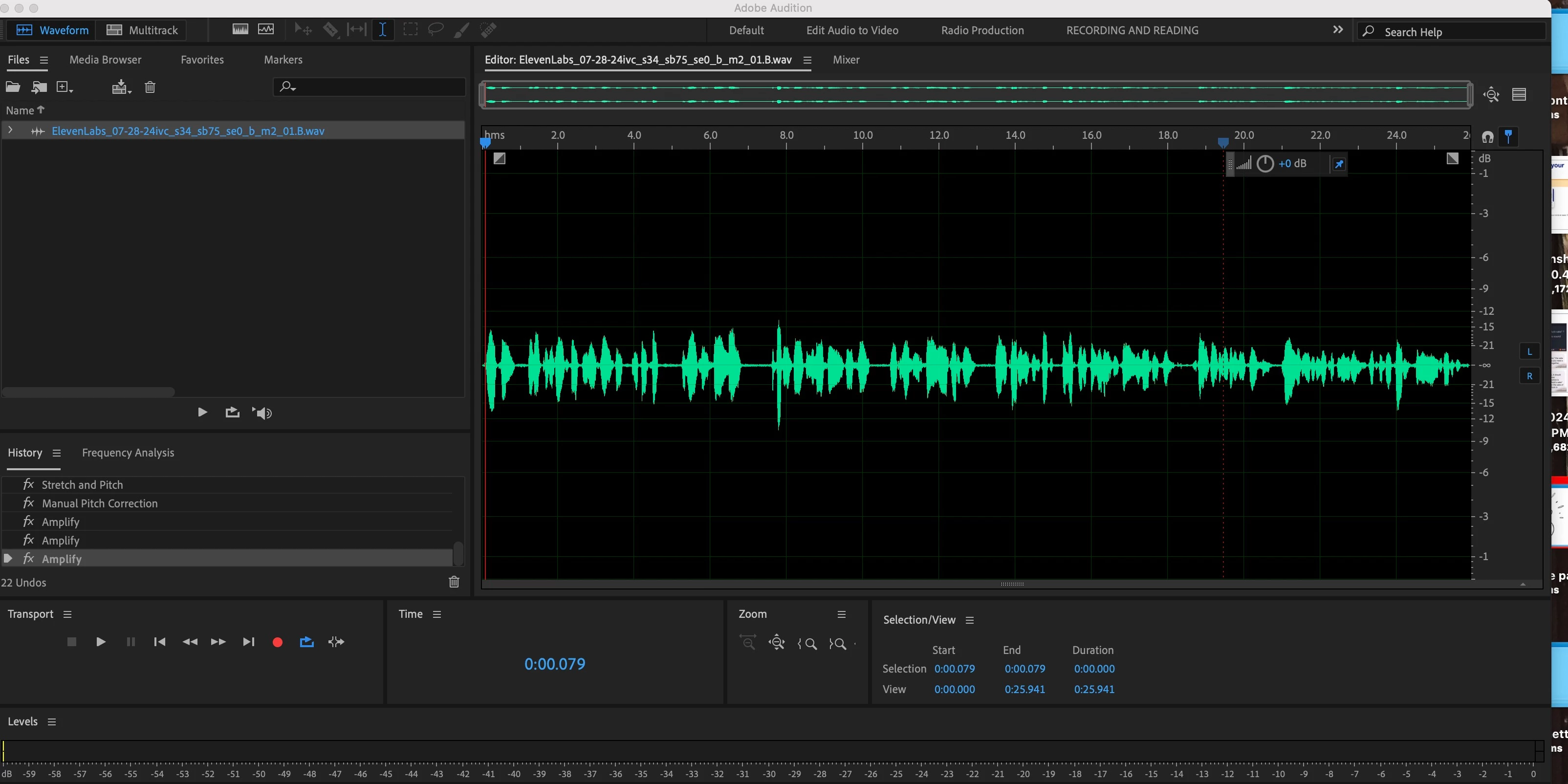Screen dimensions: 1568x784
Task: Select the Time Selection tool
Action: [382, 29]
